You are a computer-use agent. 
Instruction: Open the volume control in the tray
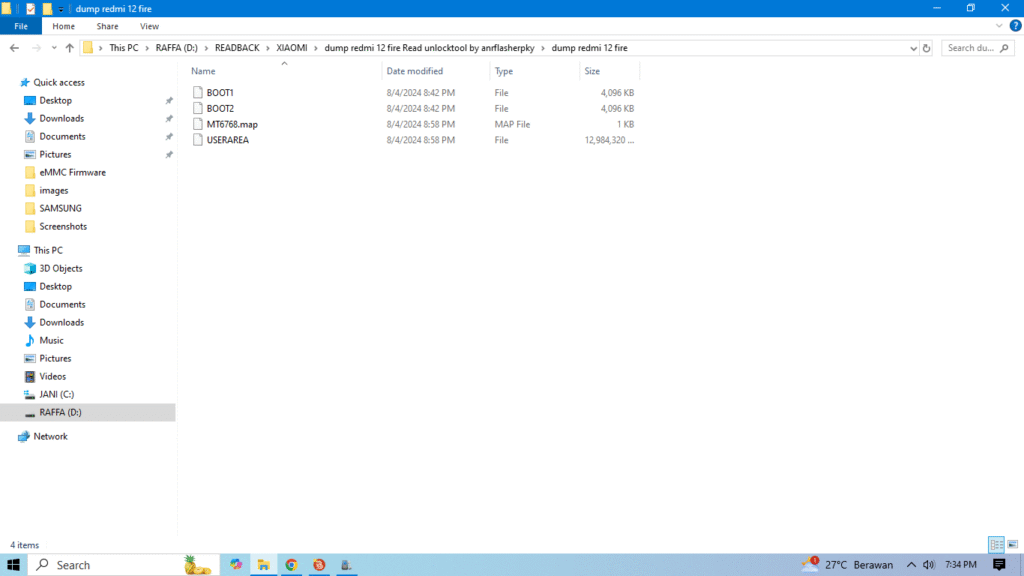(929, 565)
